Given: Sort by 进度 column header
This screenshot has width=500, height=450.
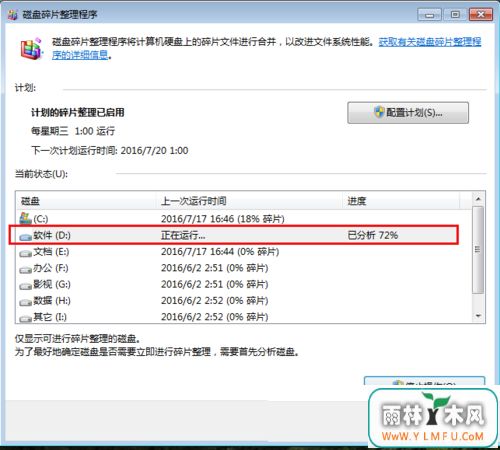Looking at the screenshot, I should click(401, 201).
